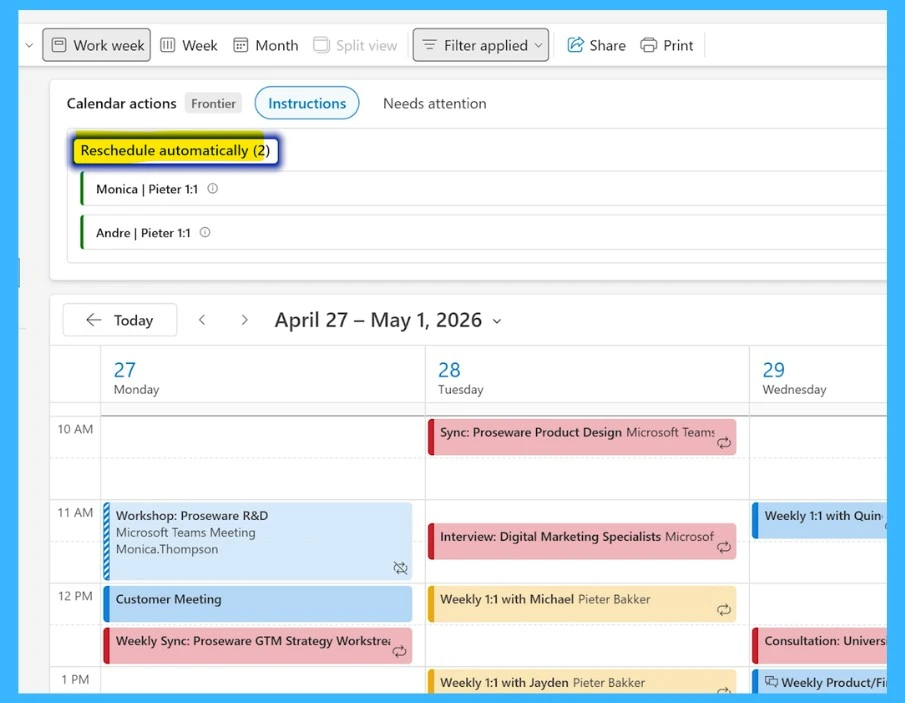This screenshot has width=905, height=703.
Task: Select the Instructions tab
Action: click(x=307, y=103)
